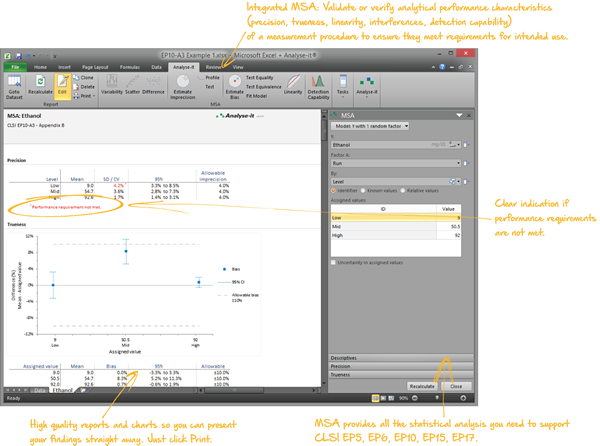Viewport: 600px width, 446px height.
Task: Click the Mid value cell 50.5
Action: click(448, 226)
